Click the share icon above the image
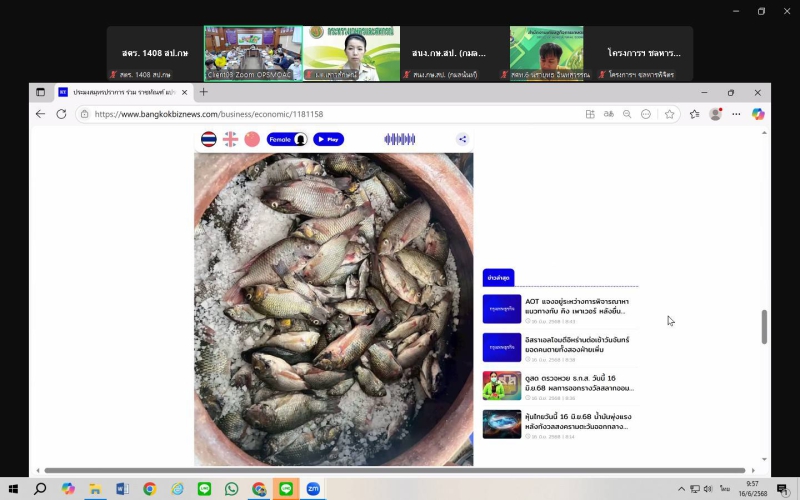The image size is (800, 500). [x=462, y=139]
